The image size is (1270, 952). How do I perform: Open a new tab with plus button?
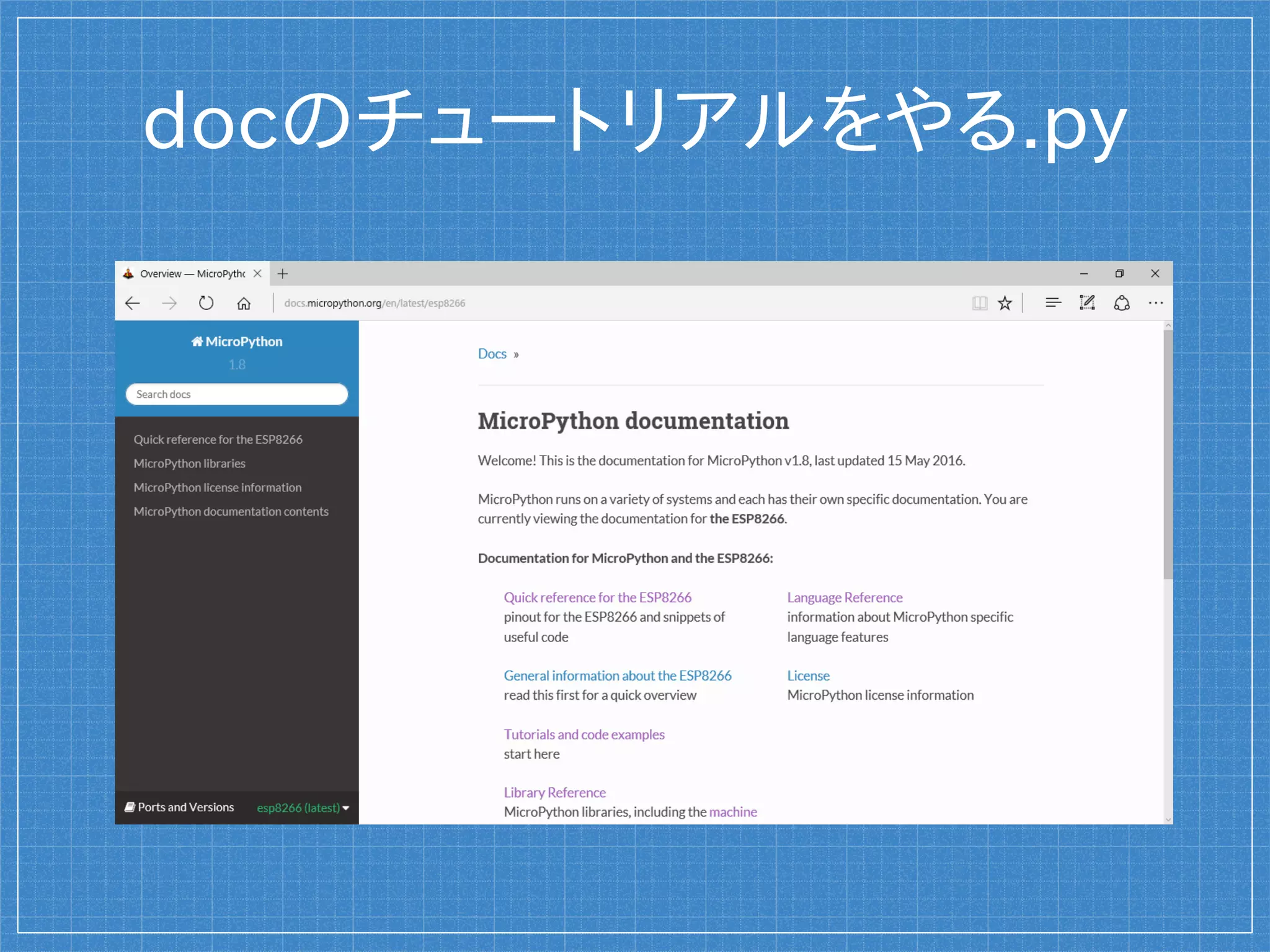tap(283, 273)
